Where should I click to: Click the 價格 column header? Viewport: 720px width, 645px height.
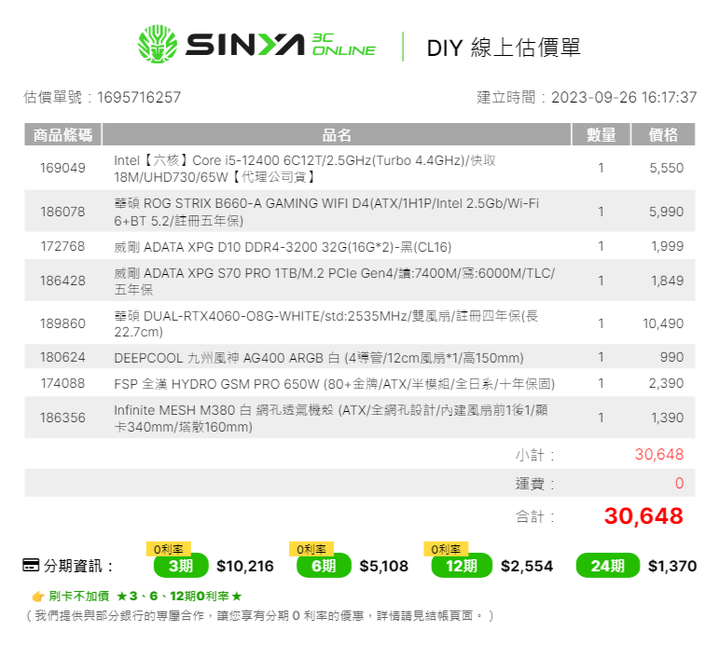663,135
